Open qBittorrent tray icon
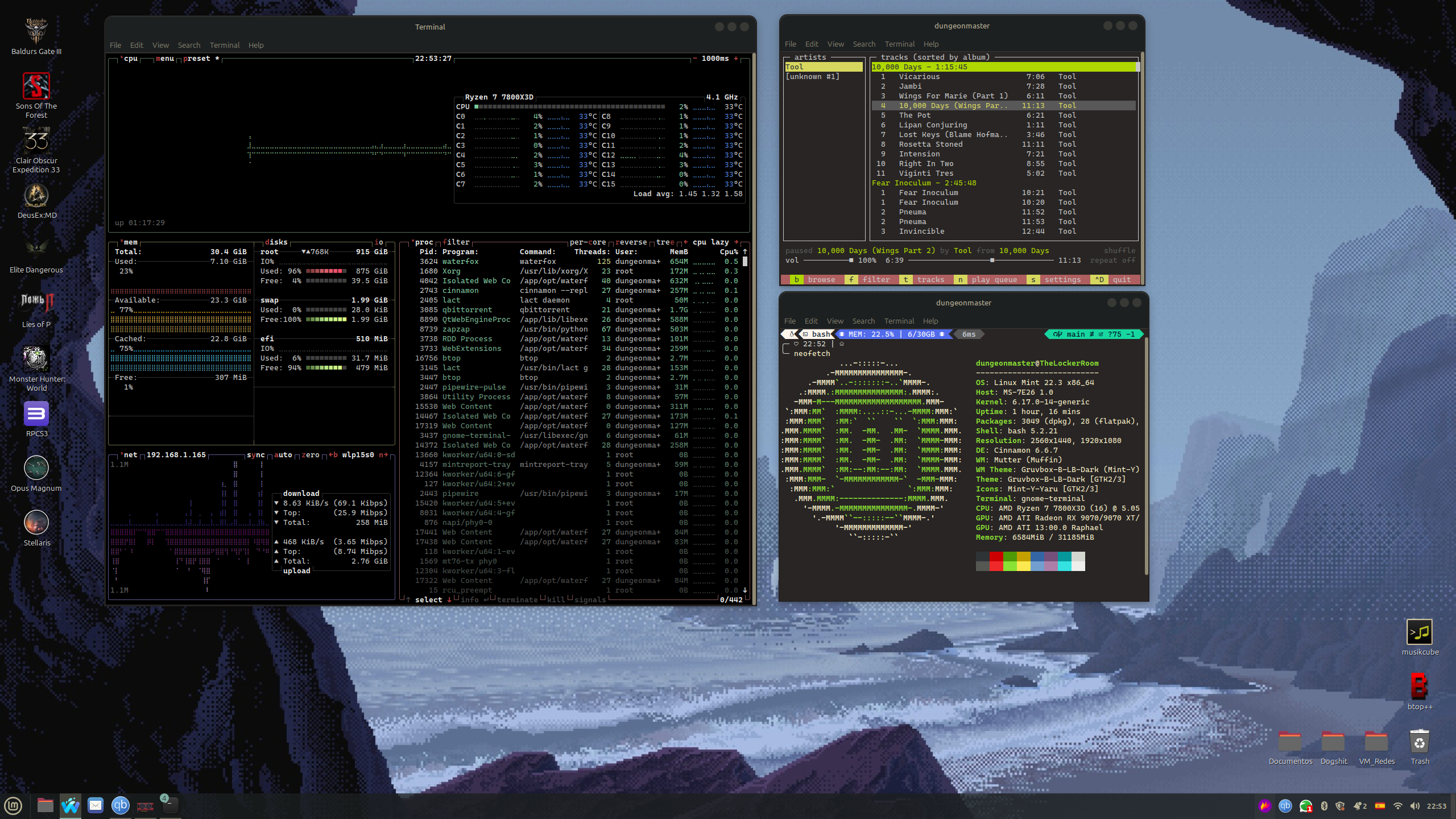Screen dimensions: 1456x819 coord(1285,806)
